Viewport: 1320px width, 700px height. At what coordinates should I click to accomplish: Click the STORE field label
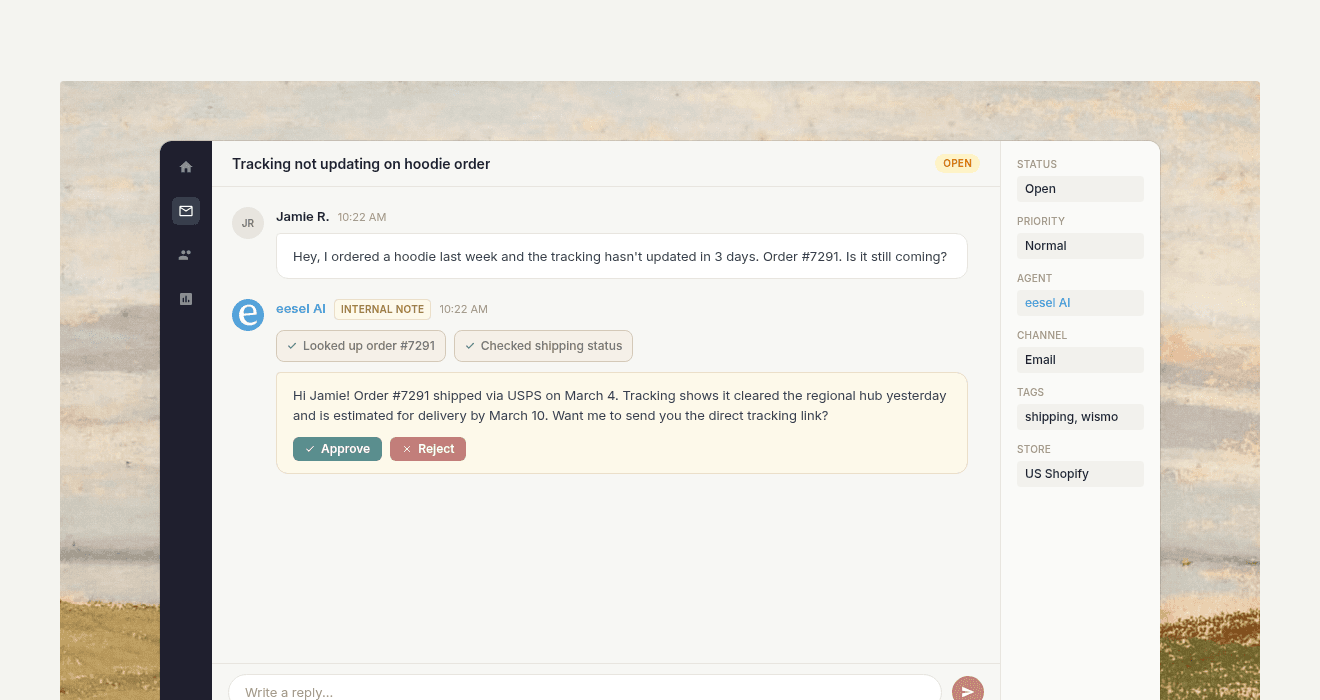click(1034, 449)
